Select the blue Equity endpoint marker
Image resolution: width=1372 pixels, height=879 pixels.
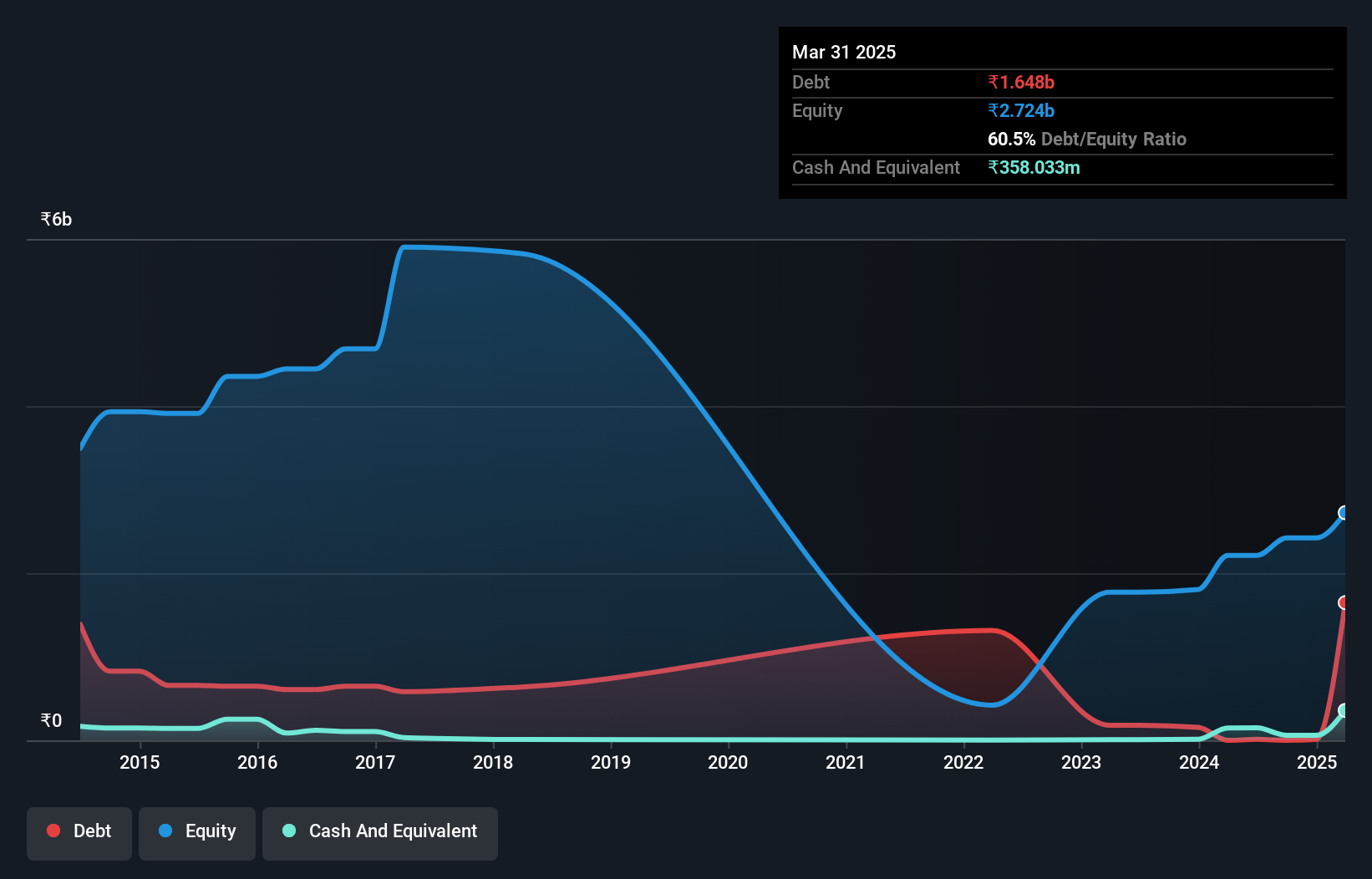(1344, 512)
